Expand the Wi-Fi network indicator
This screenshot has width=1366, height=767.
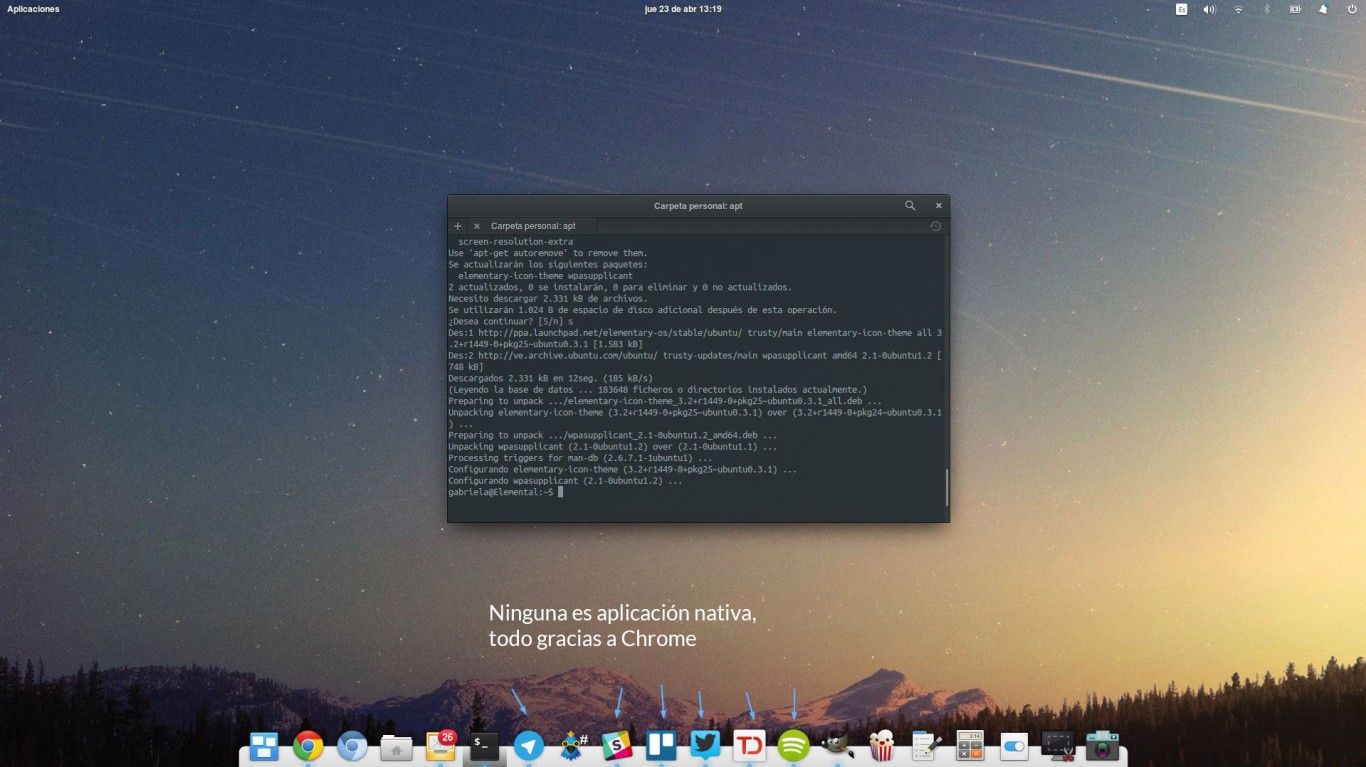click(x=1238, y=9)
